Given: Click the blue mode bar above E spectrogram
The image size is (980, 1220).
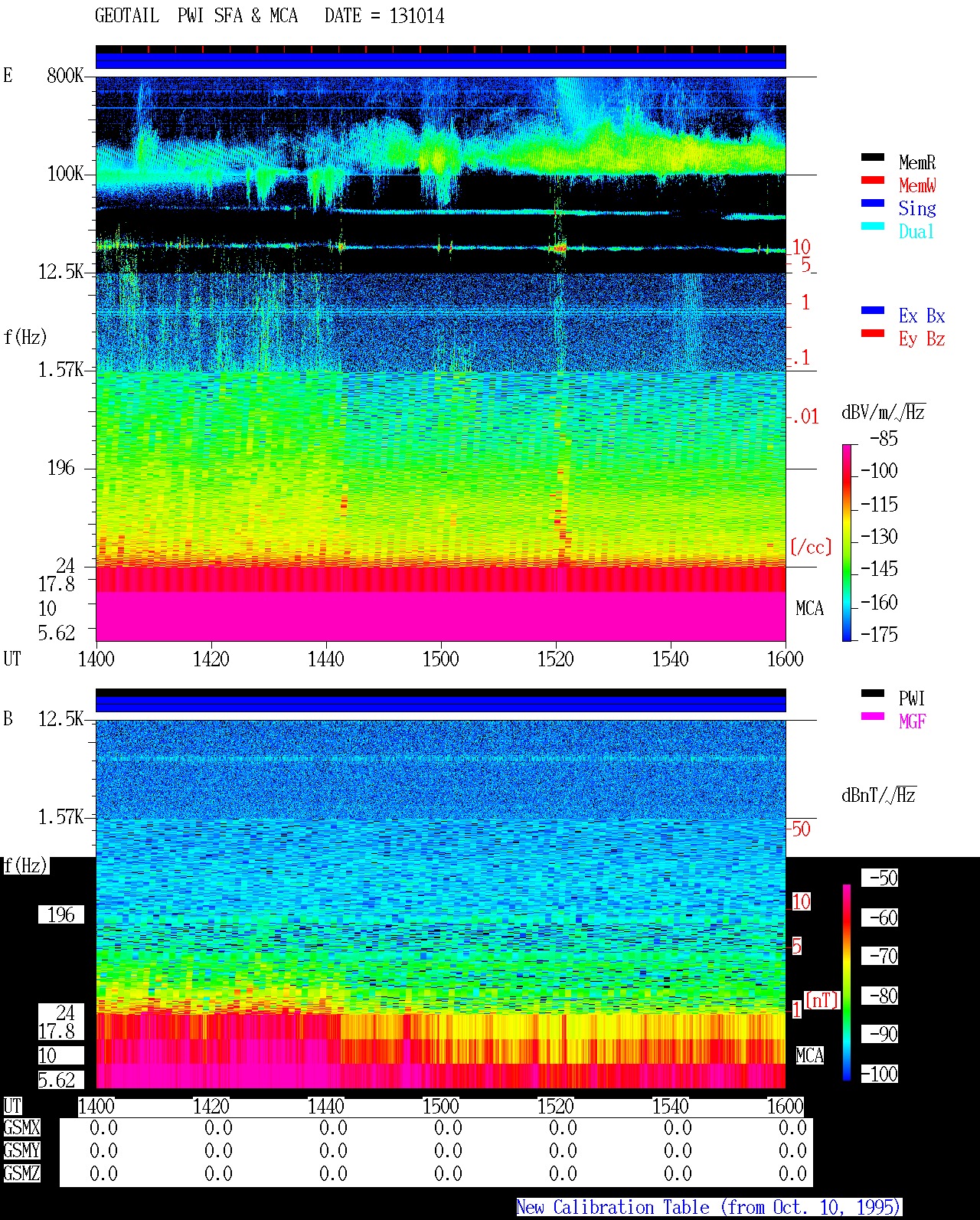Looking at the screenshot, I should click(x=440, y=61).
